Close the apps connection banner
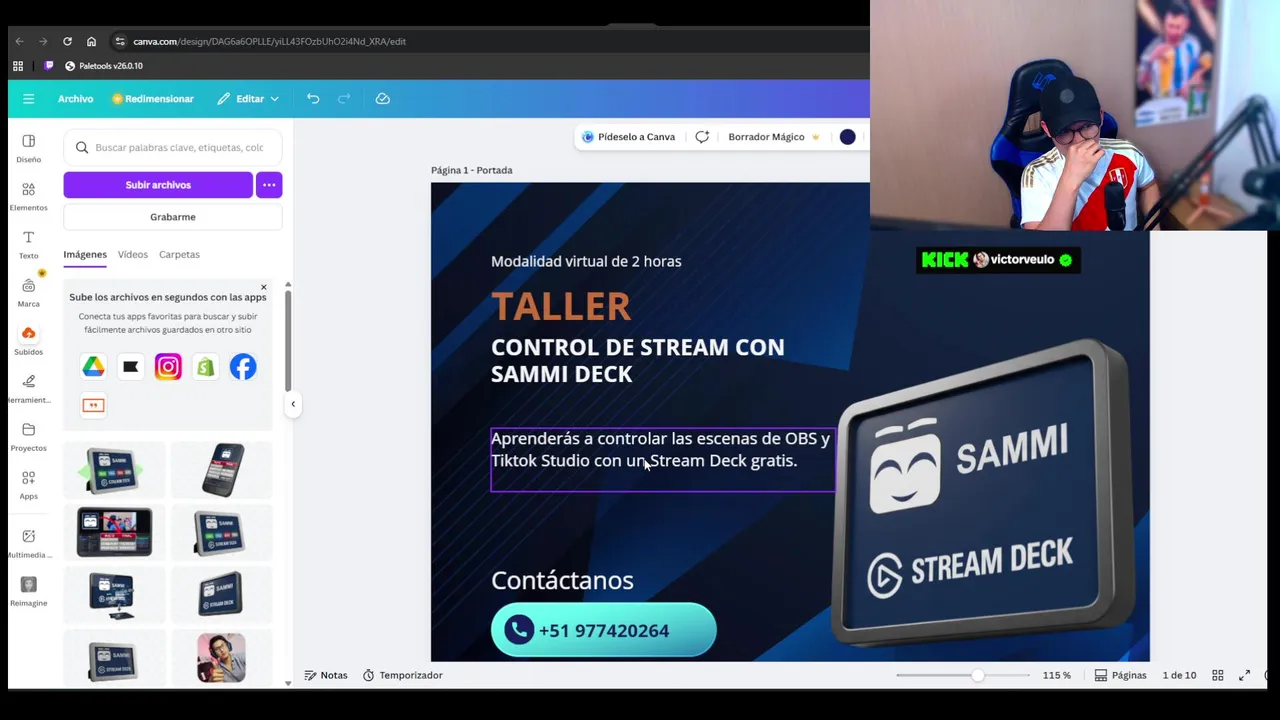Screen dimensions: 1280x720 click(x=264, y=288)
